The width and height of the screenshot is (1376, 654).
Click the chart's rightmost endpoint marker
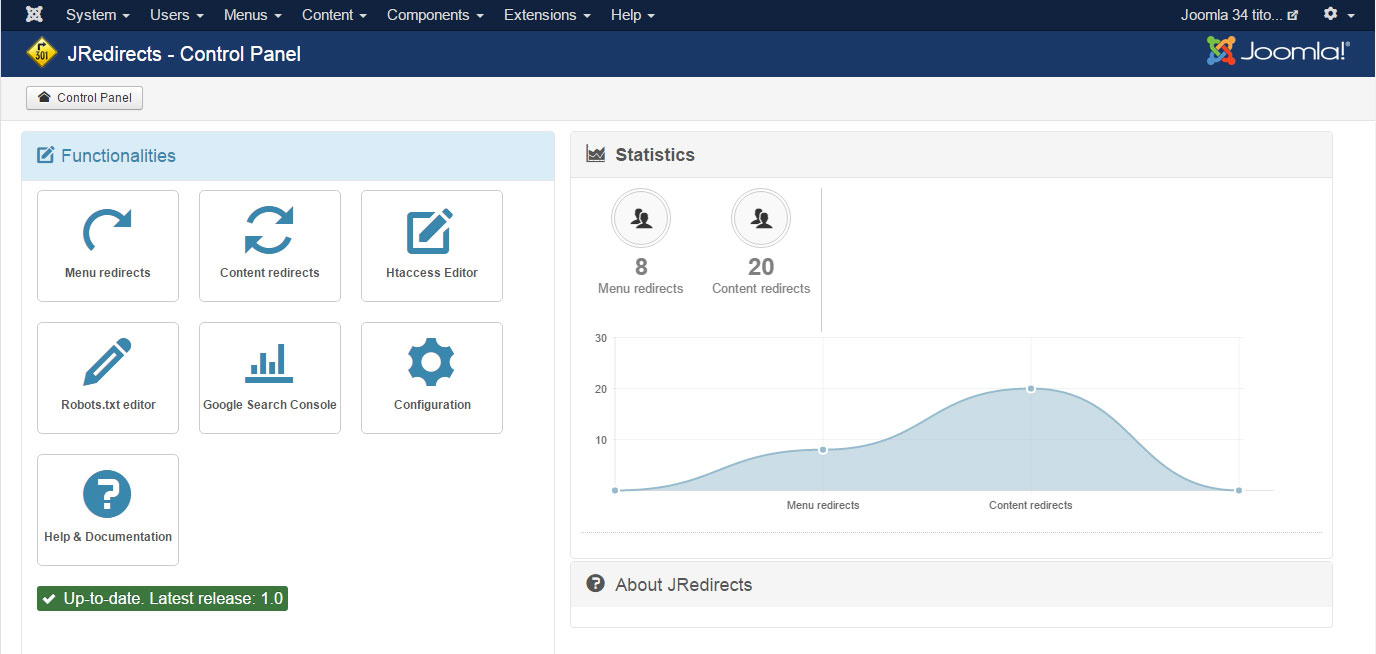(x=1239, y=490)
